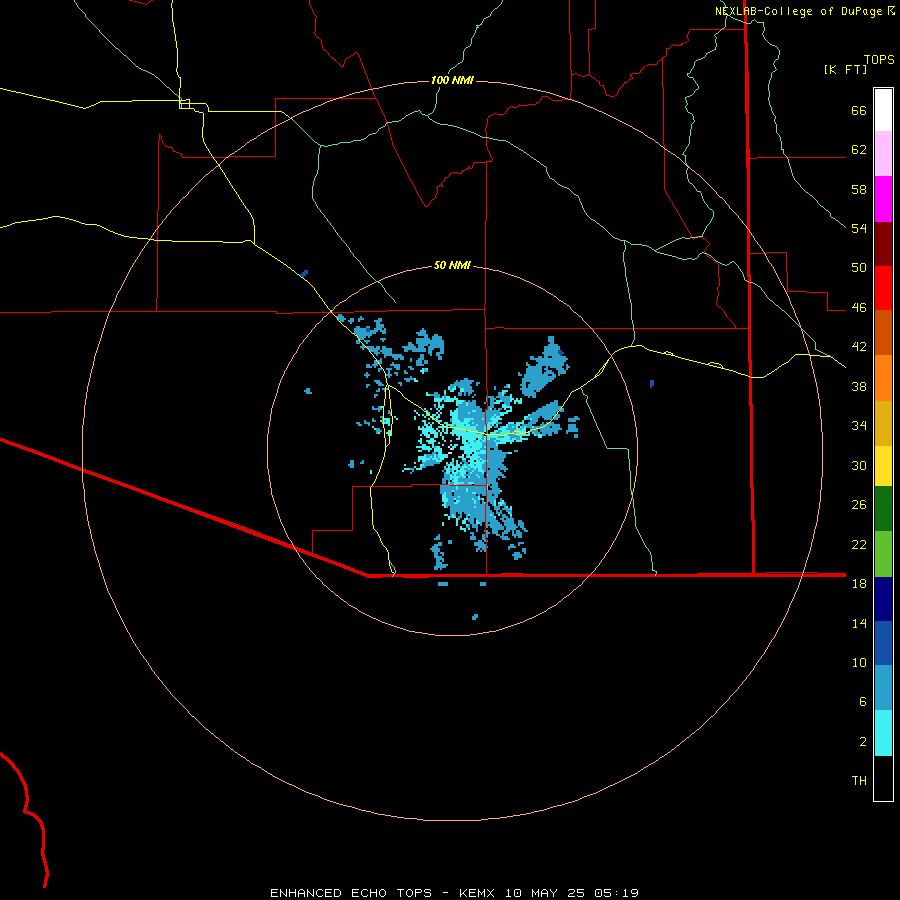Click the orange 38-42 kft swatch
Image resolution: width=900 pixels, height=900 pixels.
(883, 378)
